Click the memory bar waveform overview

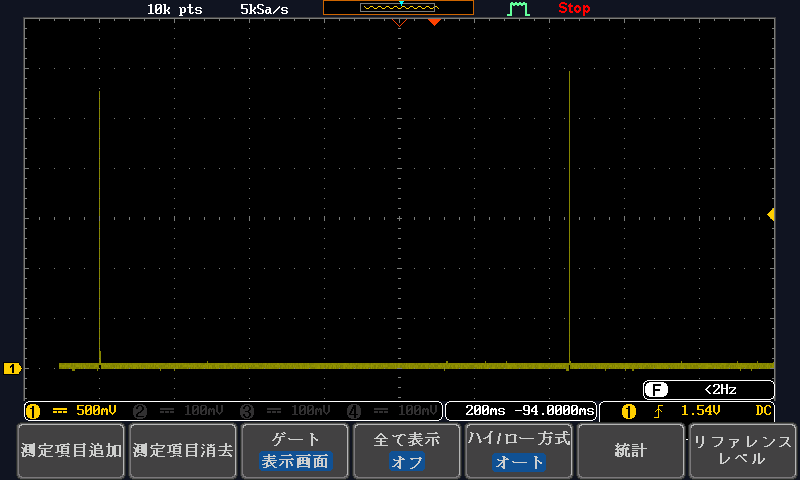[x=398, y=7]
